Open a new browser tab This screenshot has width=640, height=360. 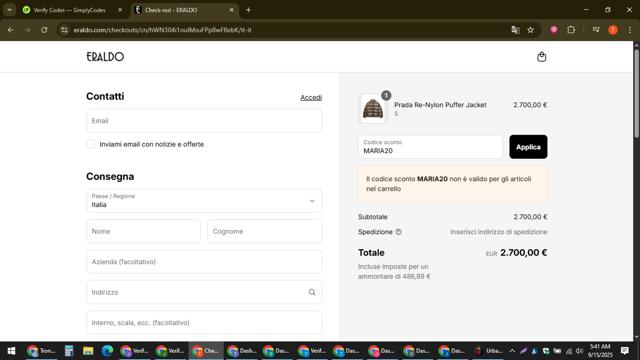click(248, 10)
